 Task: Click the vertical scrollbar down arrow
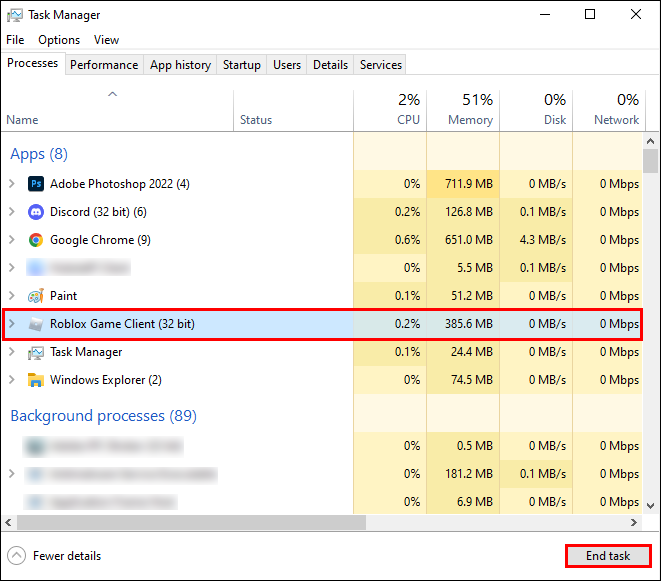coord(650,506)
